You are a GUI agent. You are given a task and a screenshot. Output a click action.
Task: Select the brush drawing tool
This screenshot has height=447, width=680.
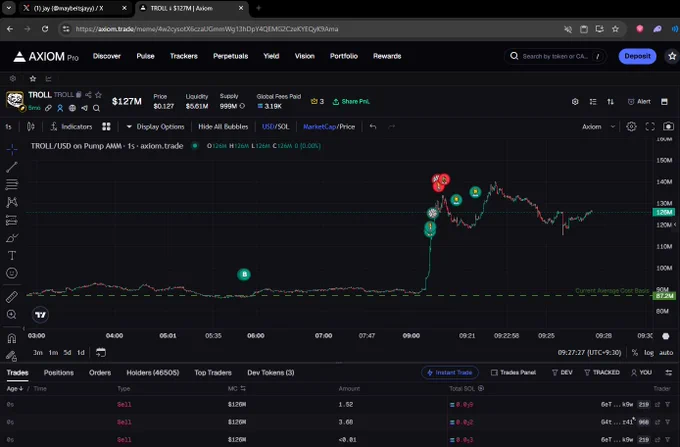[x=12, y=238]
